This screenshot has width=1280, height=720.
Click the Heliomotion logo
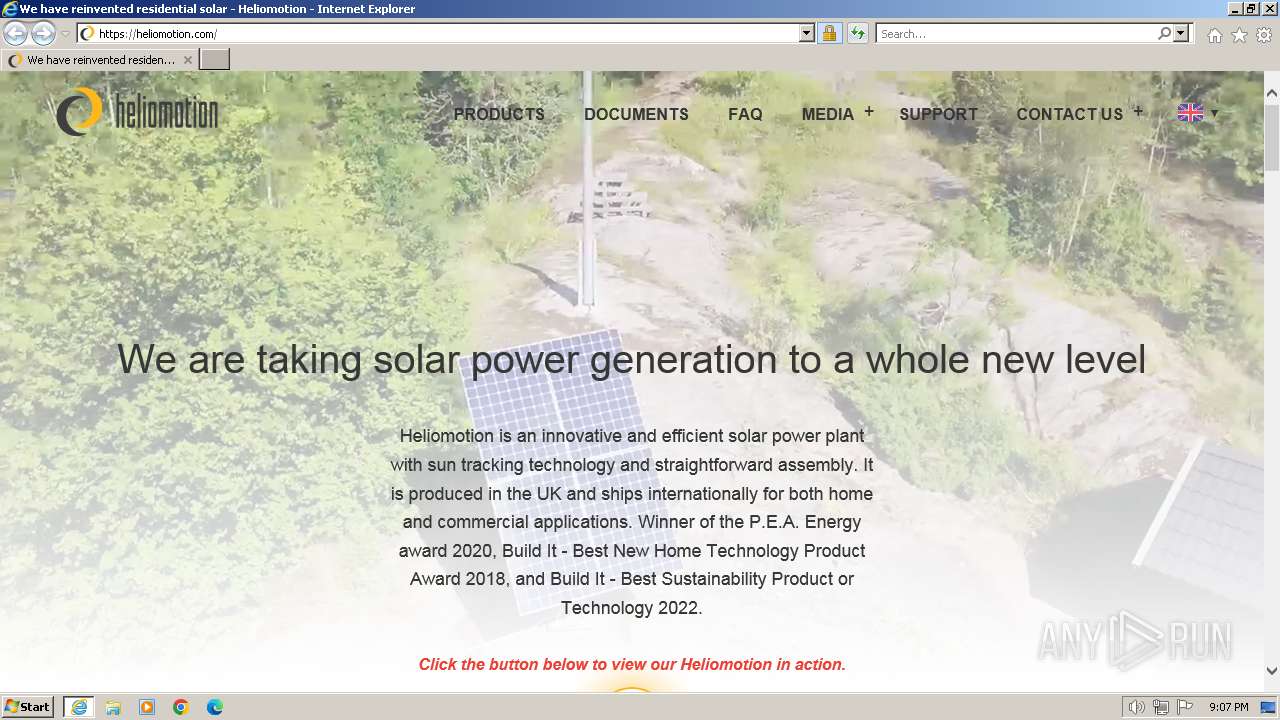pos(137,111)
